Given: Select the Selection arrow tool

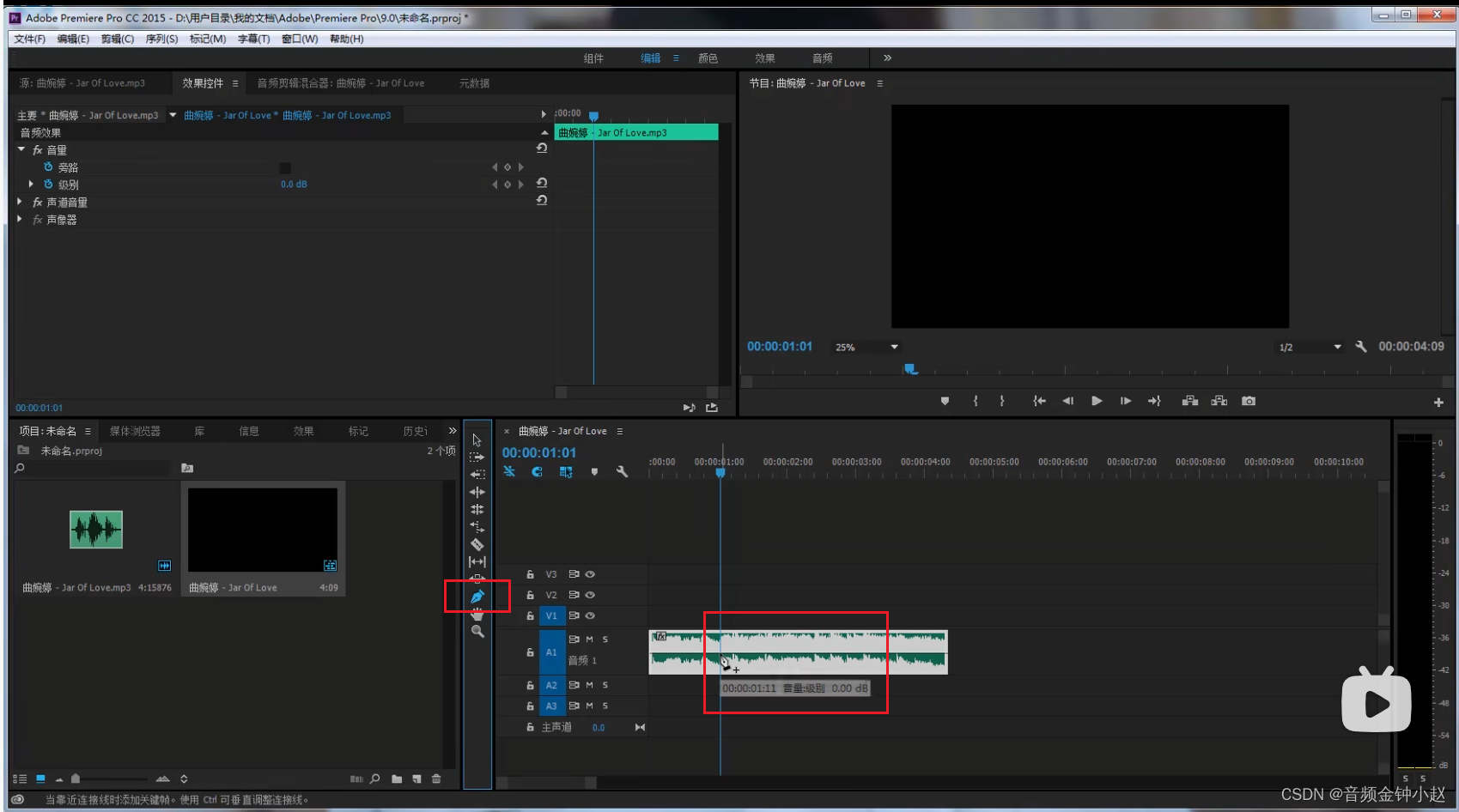Looking at the screenshot, I should [x=477, y=439].
